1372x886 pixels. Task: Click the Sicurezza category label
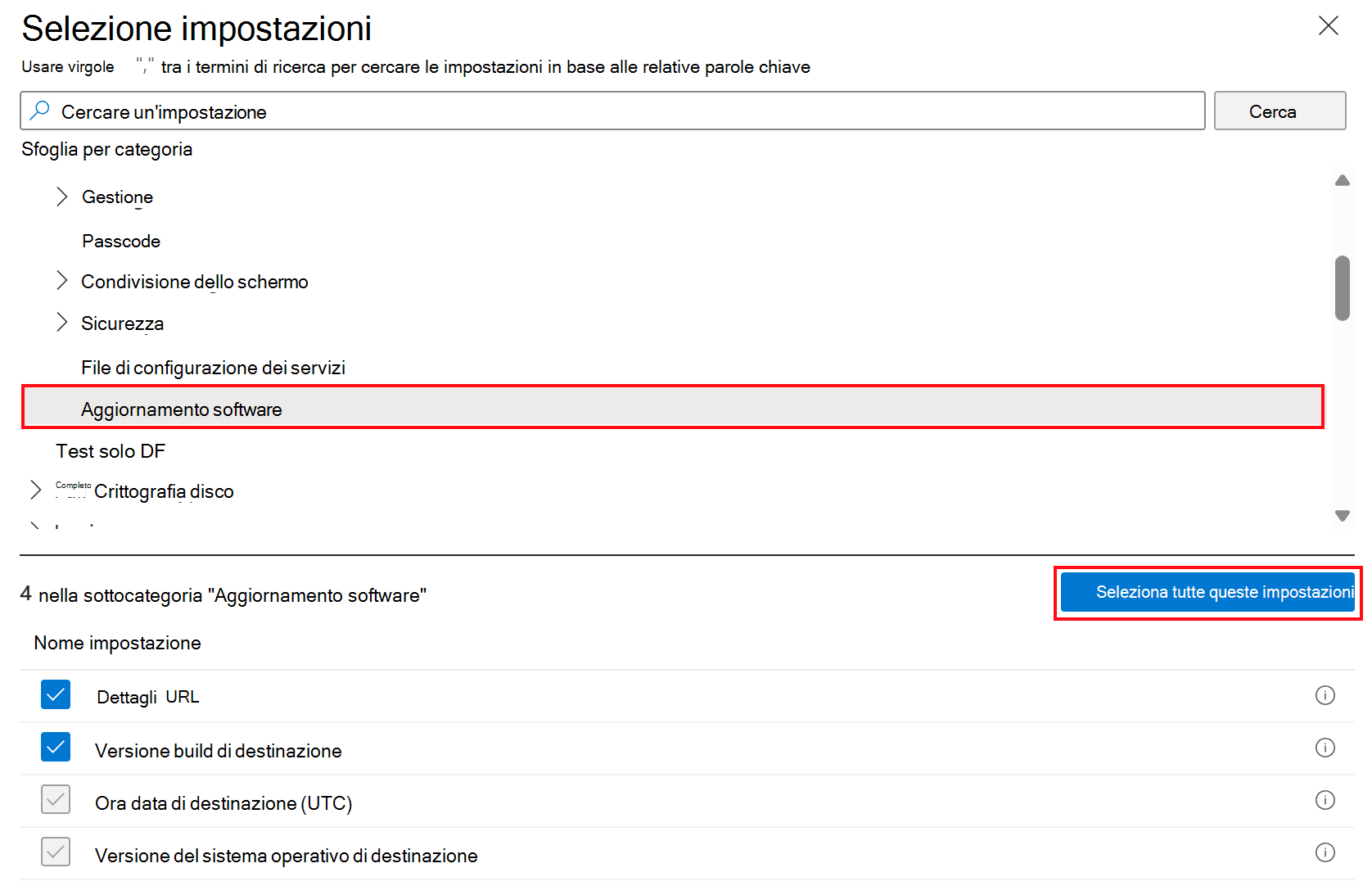(x=122, y=323)
